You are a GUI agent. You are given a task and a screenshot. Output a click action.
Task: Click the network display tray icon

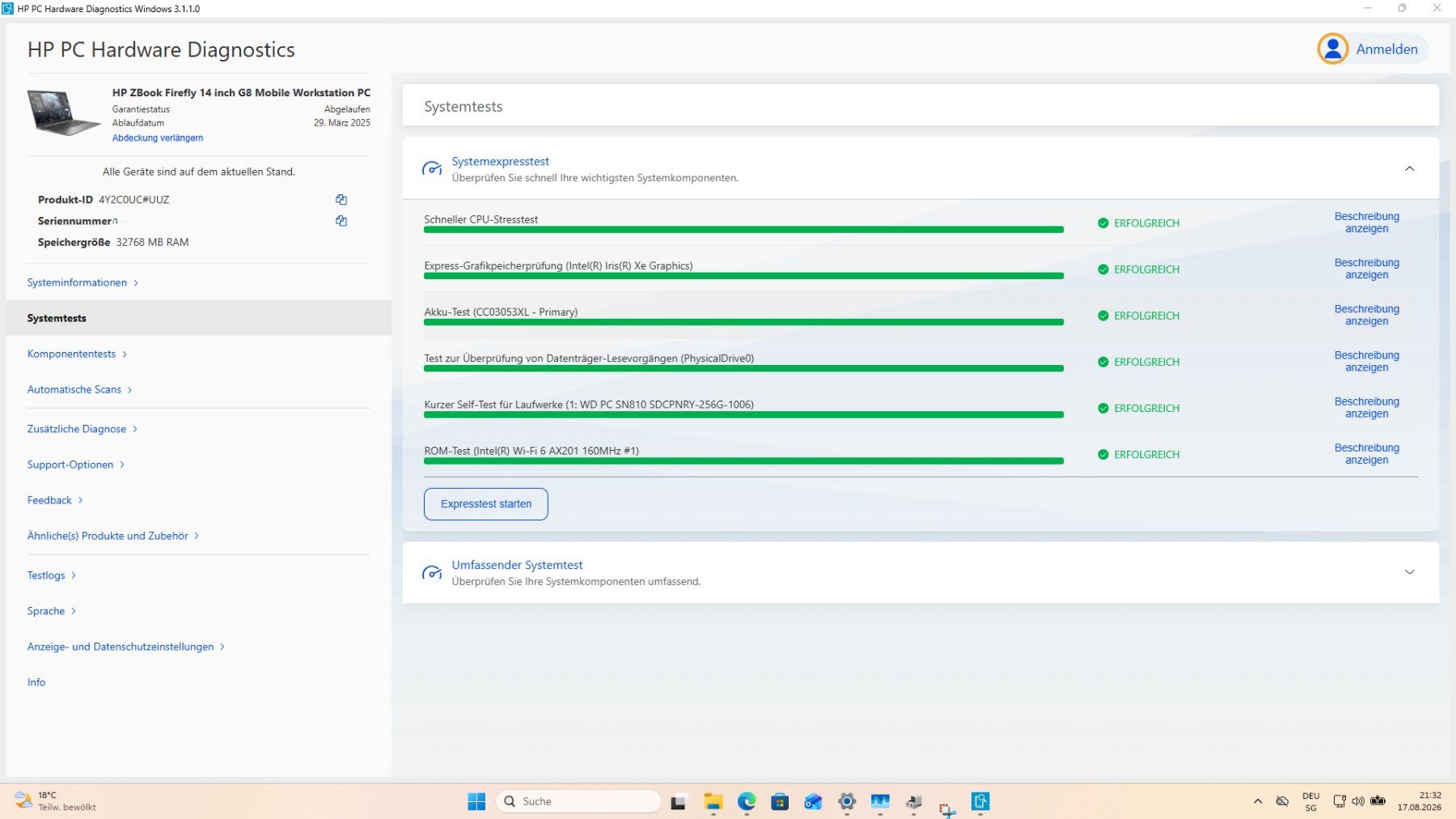coord(1340,801)
